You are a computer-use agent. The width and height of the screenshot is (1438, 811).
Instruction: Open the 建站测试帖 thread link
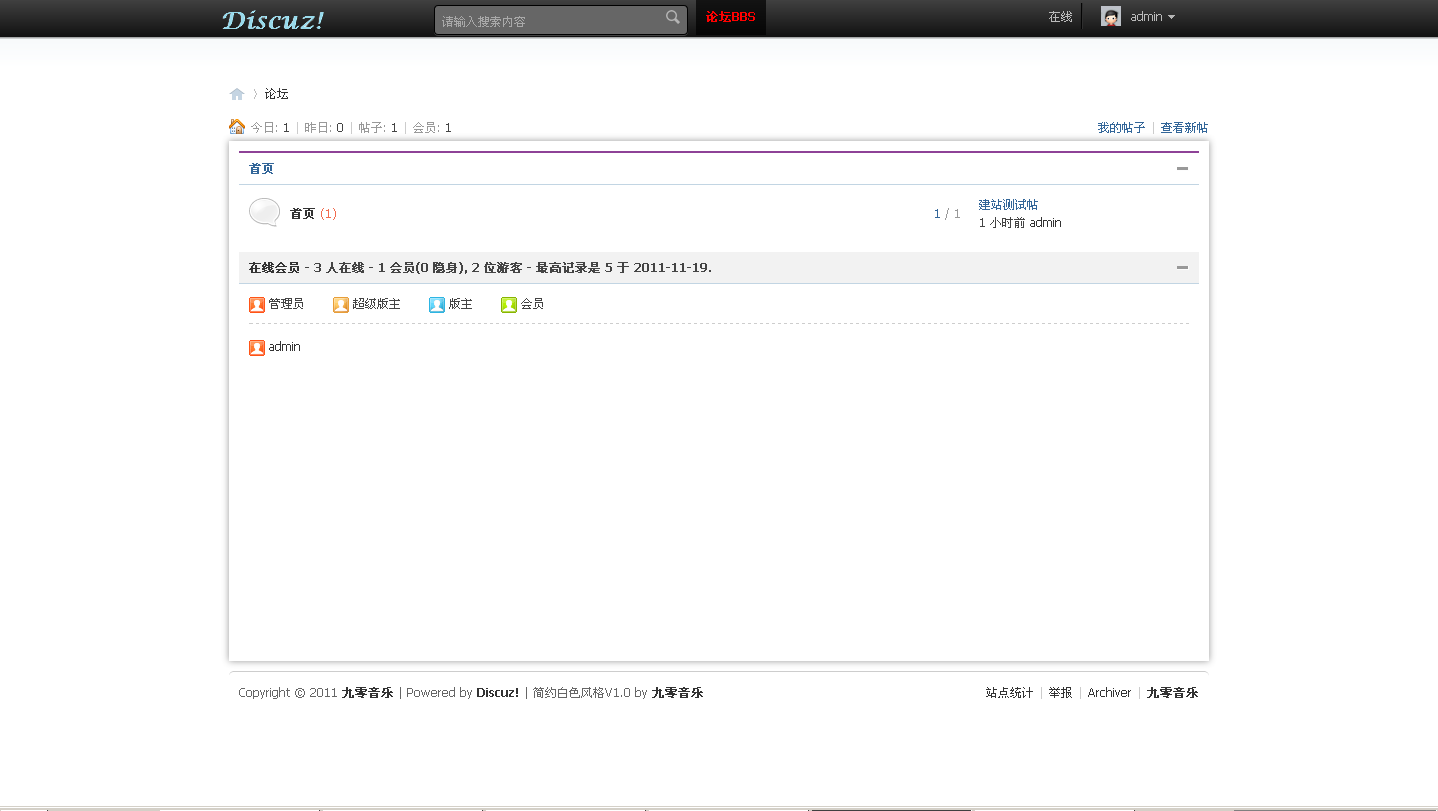1008,205
